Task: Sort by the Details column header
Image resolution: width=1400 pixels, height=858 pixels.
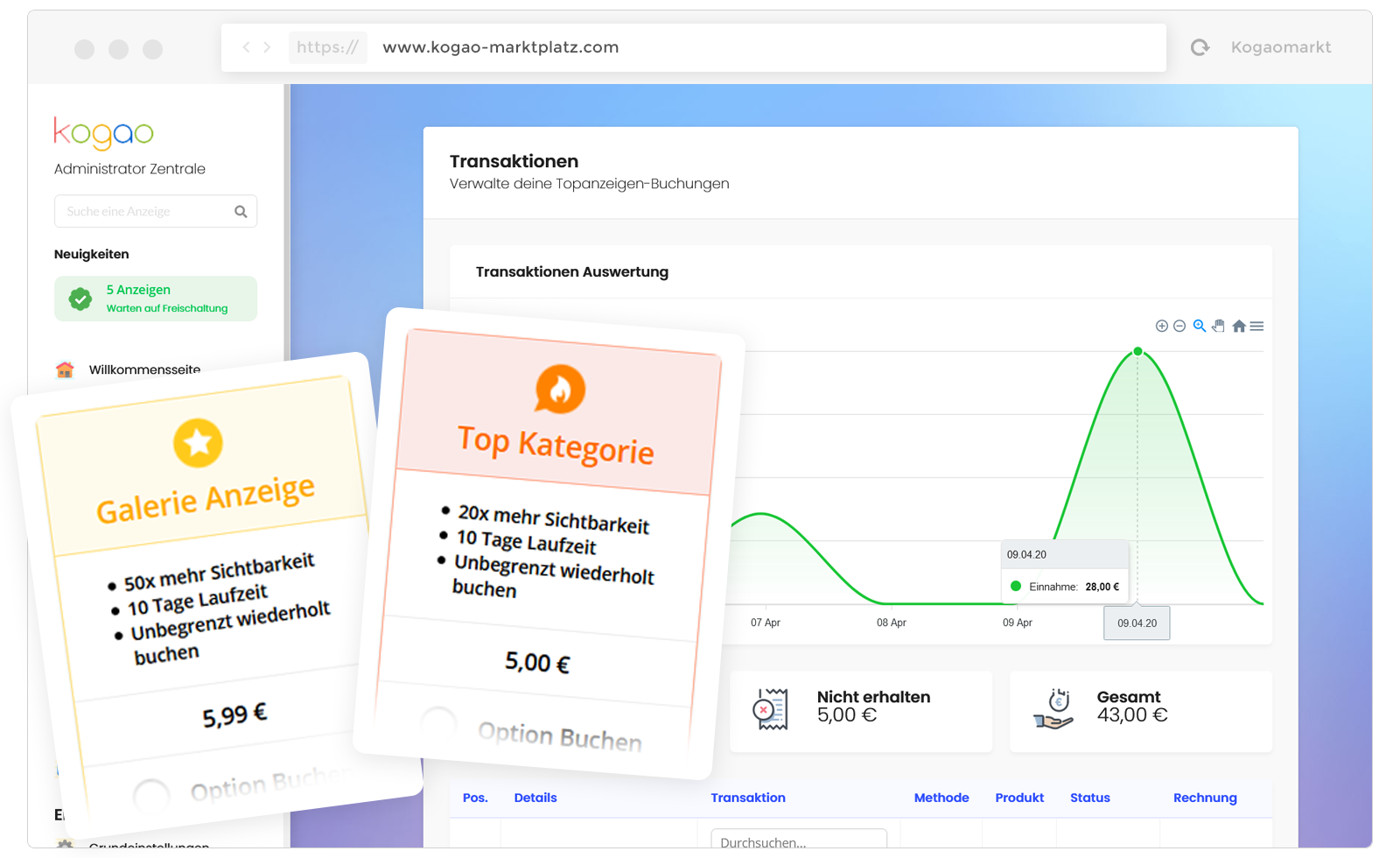Action: click(x=535, y=798)
